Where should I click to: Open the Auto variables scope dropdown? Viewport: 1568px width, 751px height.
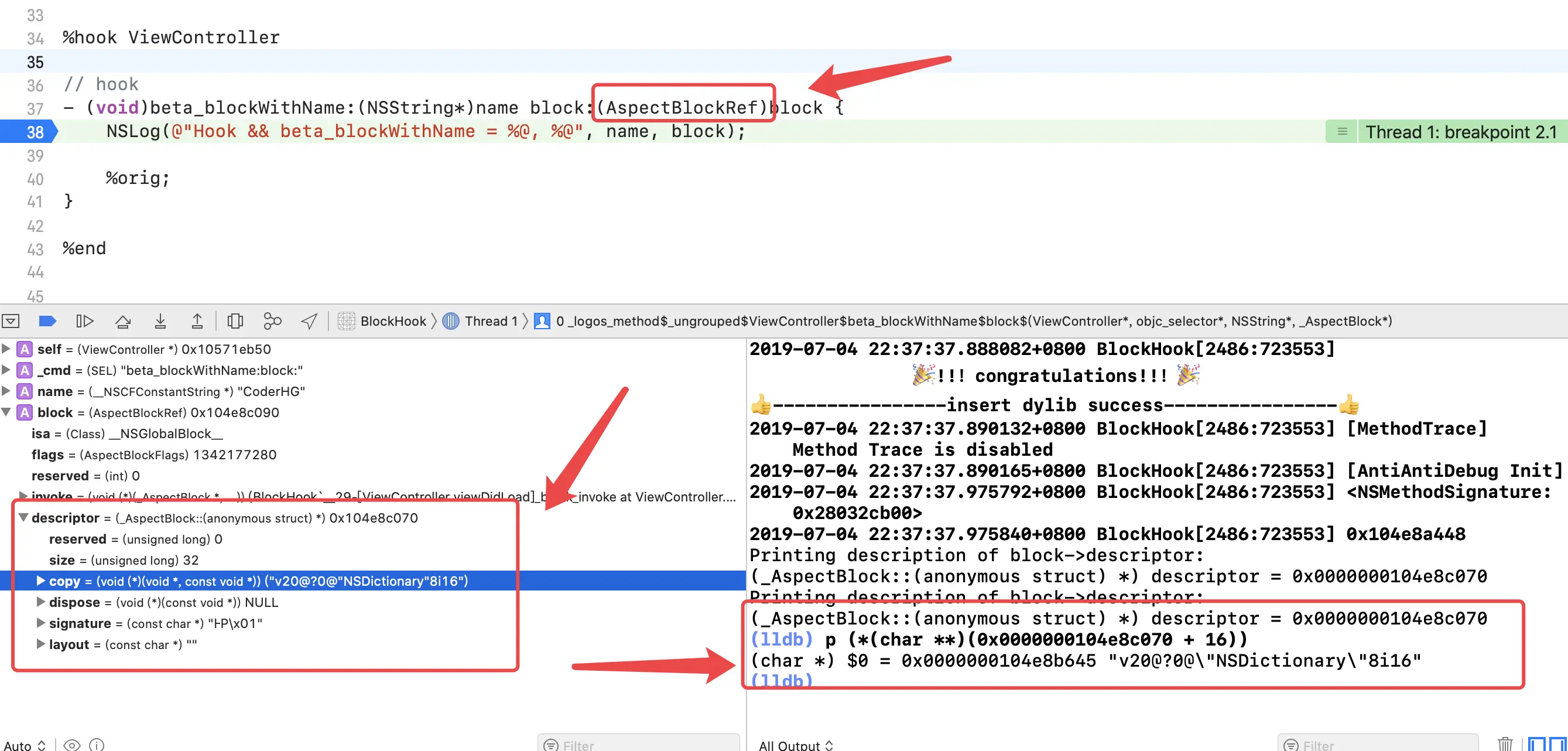25,745
